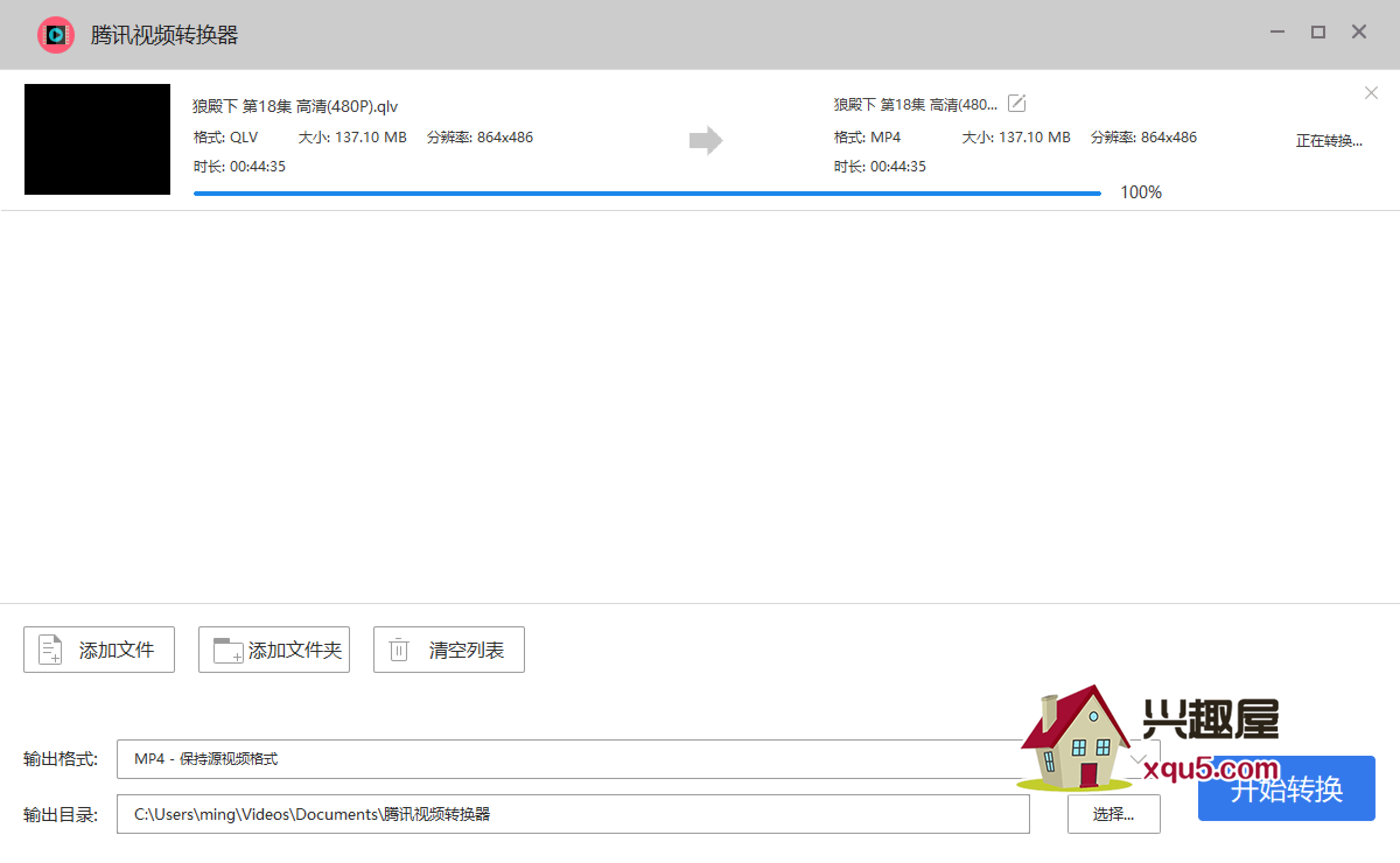1400x863 pixels.
Task: Click the conversion progress bar
Action: [x=647, y=193]
